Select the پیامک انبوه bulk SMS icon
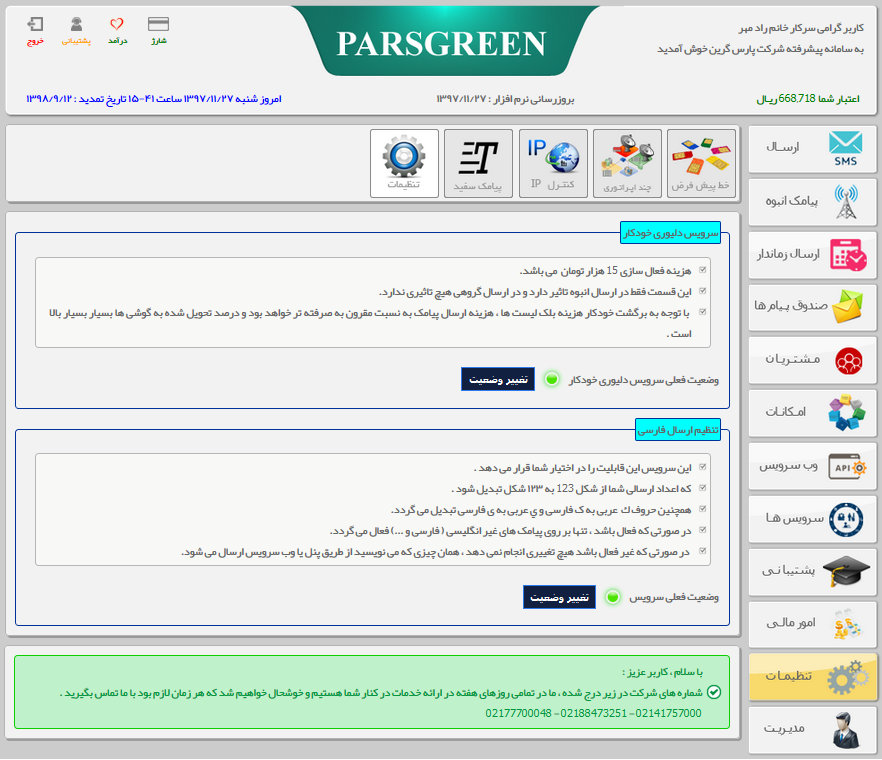882x760 pixels. point(812,202)
